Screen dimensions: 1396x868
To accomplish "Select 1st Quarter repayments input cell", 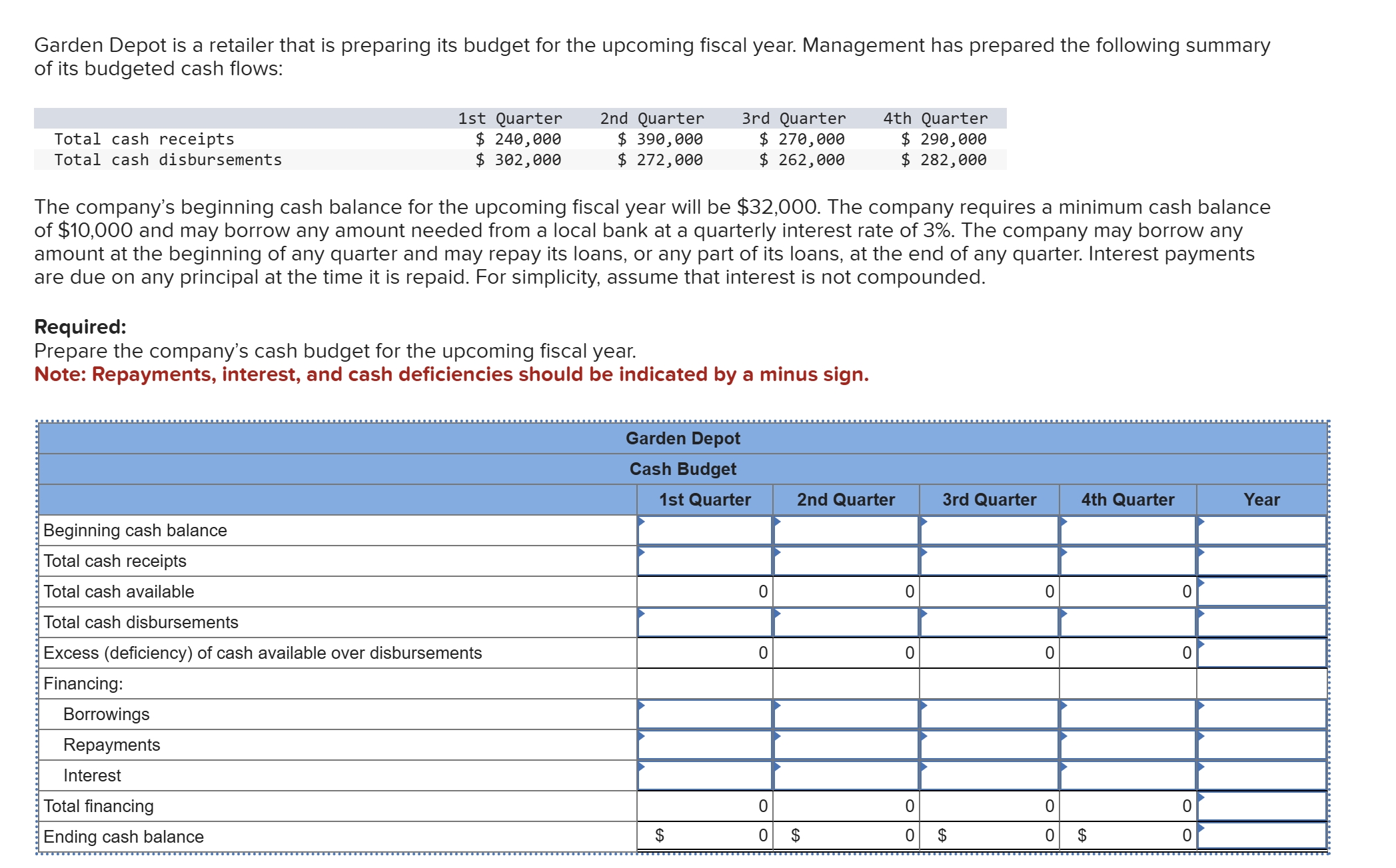I will (x=705, y=745).
